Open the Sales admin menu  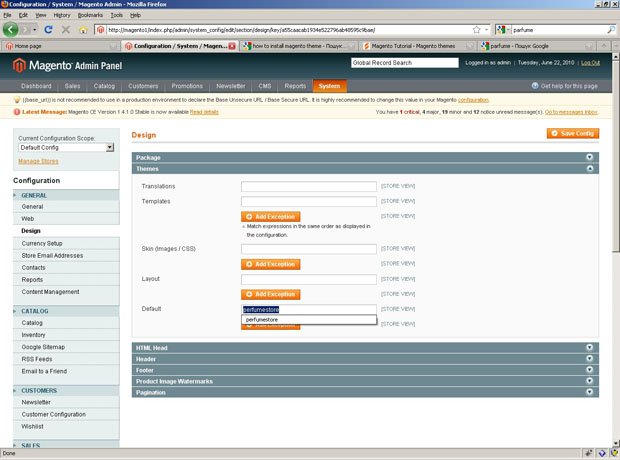coord(72,86)
